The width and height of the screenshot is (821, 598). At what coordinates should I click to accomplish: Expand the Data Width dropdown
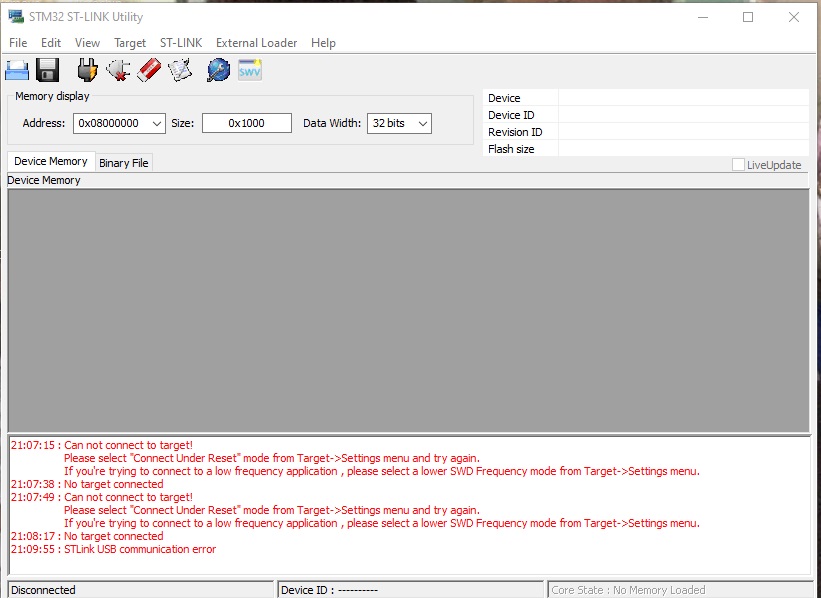coord(423,124)
